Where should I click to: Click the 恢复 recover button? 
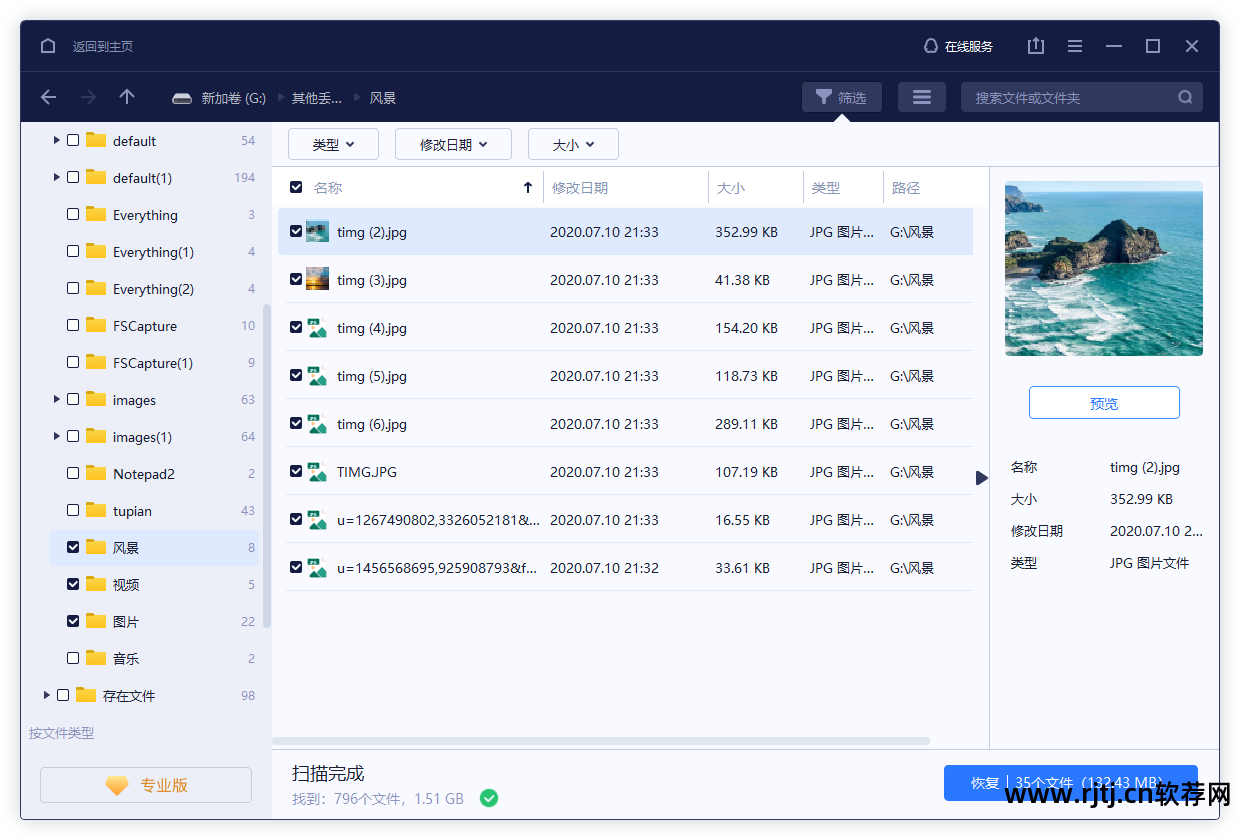1071,783
